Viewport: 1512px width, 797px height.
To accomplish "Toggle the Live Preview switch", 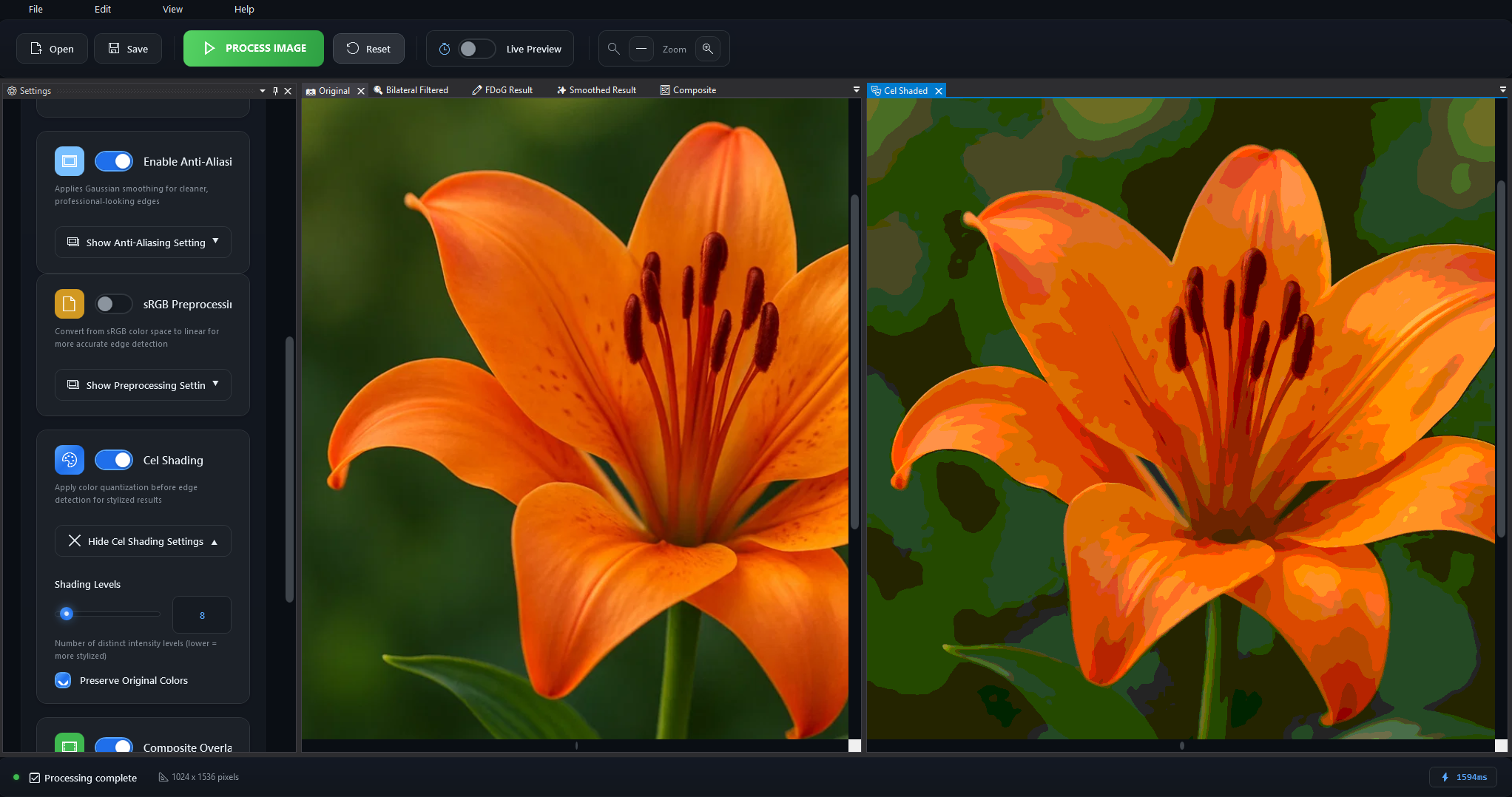I will pyautogui.click(x=476, y=49).
